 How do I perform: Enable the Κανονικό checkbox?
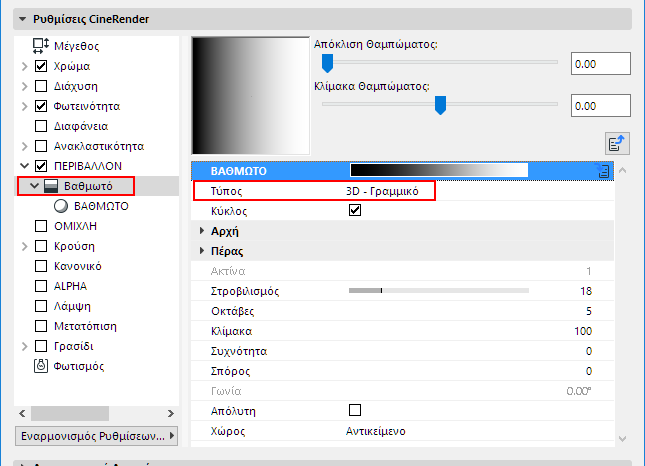pyautogui.click(x=41, y=266)
